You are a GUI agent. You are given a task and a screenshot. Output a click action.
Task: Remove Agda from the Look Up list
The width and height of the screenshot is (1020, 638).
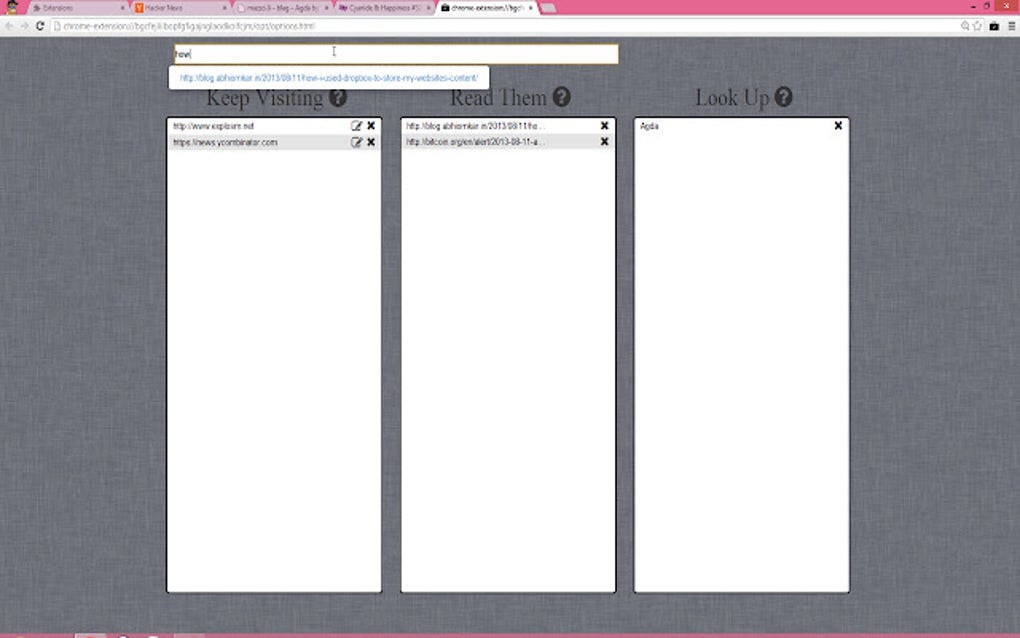coord(837,126)
